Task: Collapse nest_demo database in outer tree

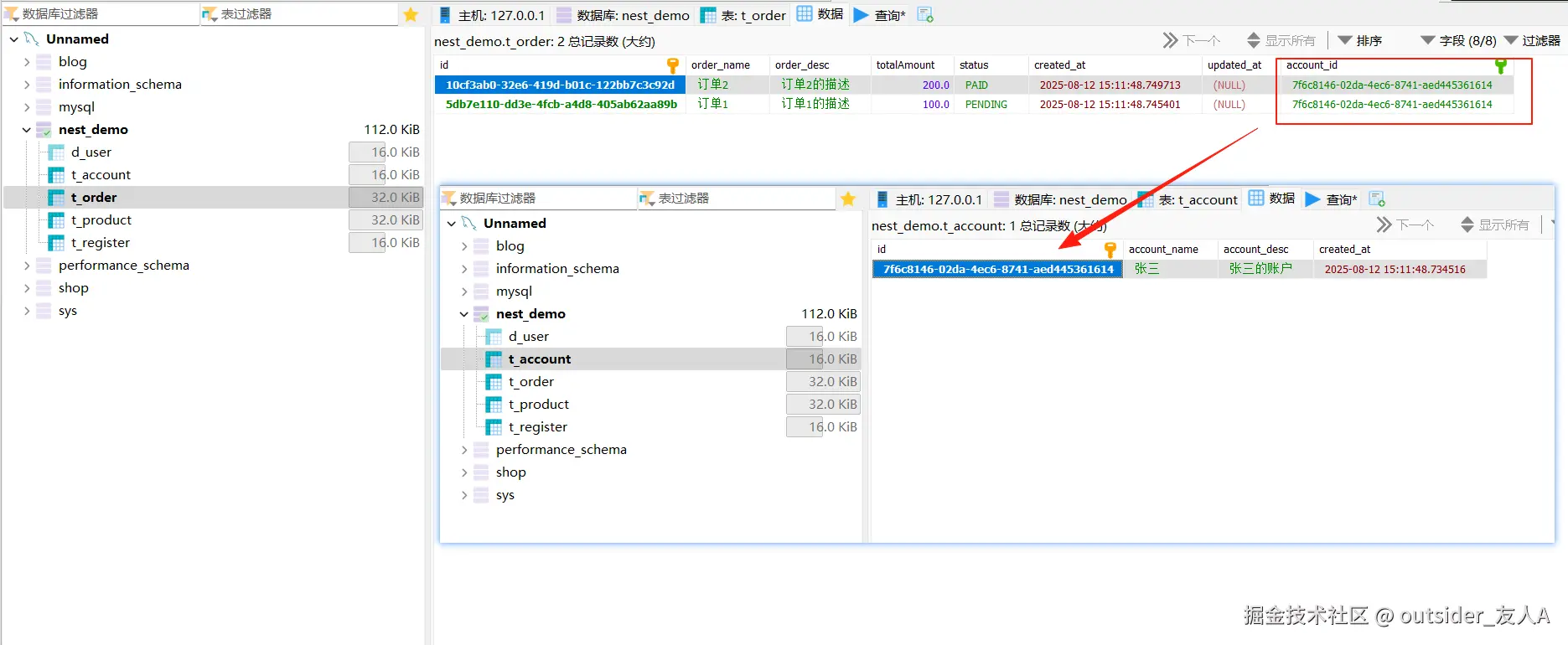Action: point(26,130)
